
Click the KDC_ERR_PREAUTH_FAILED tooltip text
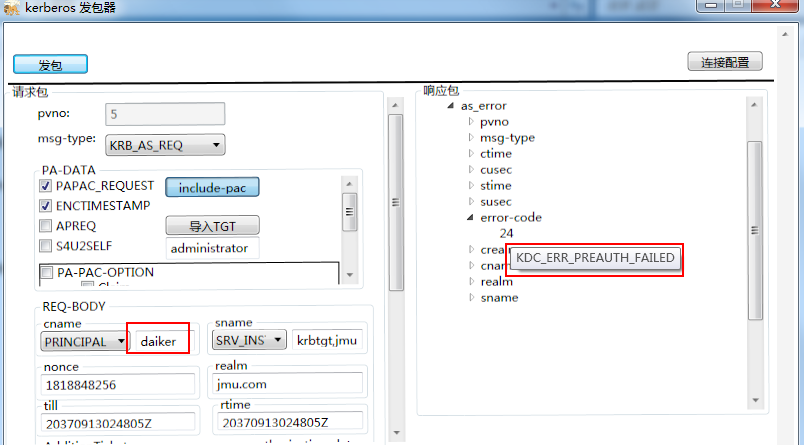(x=595, y=257)
